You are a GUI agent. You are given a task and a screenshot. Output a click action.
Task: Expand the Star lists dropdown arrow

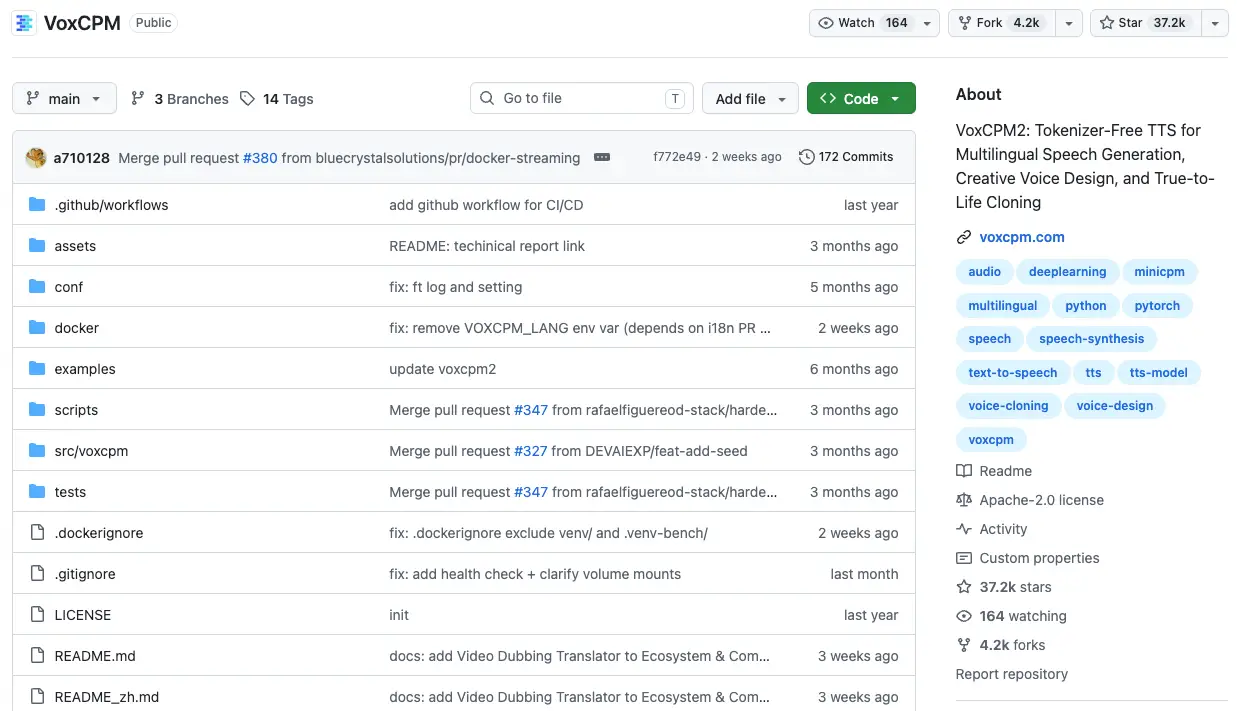click(x=1214, y=23)
